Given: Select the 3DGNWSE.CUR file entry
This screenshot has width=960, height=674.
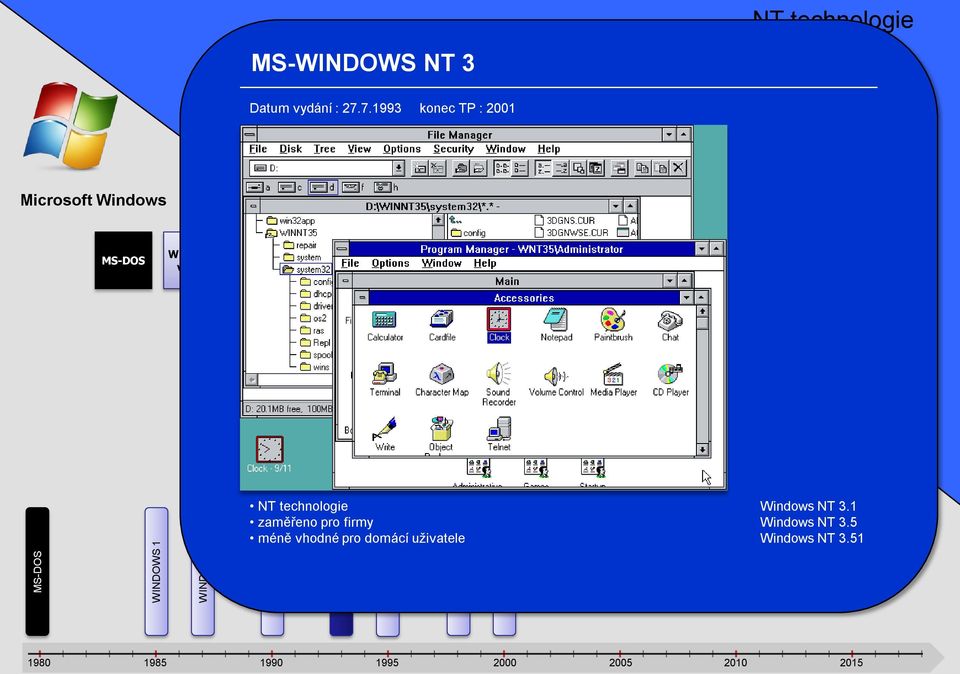Looking at the screenshot, I should pyautogui.click(x=571, y=233).
